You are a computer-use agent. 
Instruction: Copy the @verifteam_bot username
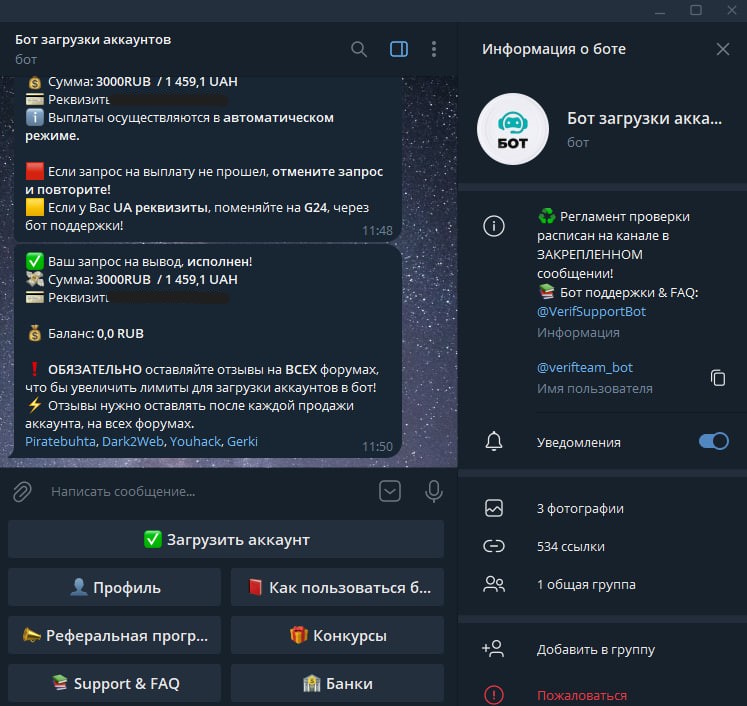pyautogui.click(x=717, y=377)
